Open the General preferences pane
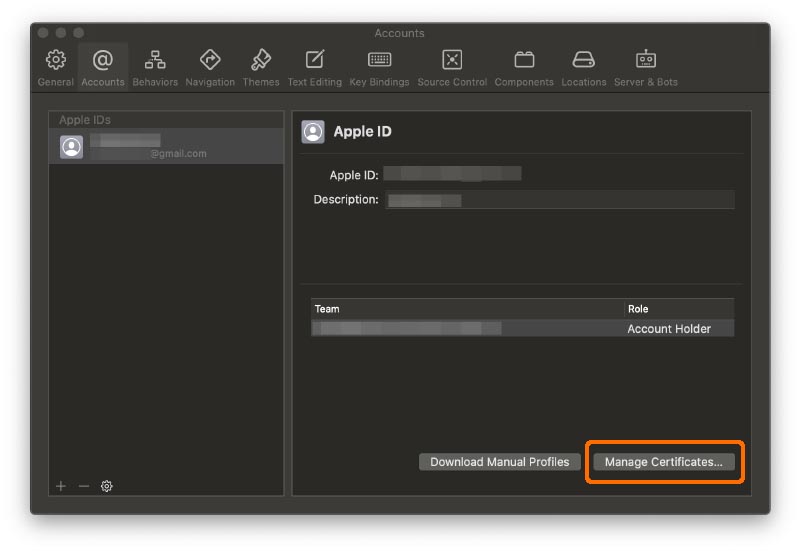Image resolution: width=800 pixels, height=551 pixels. click(x=56, y=68)
